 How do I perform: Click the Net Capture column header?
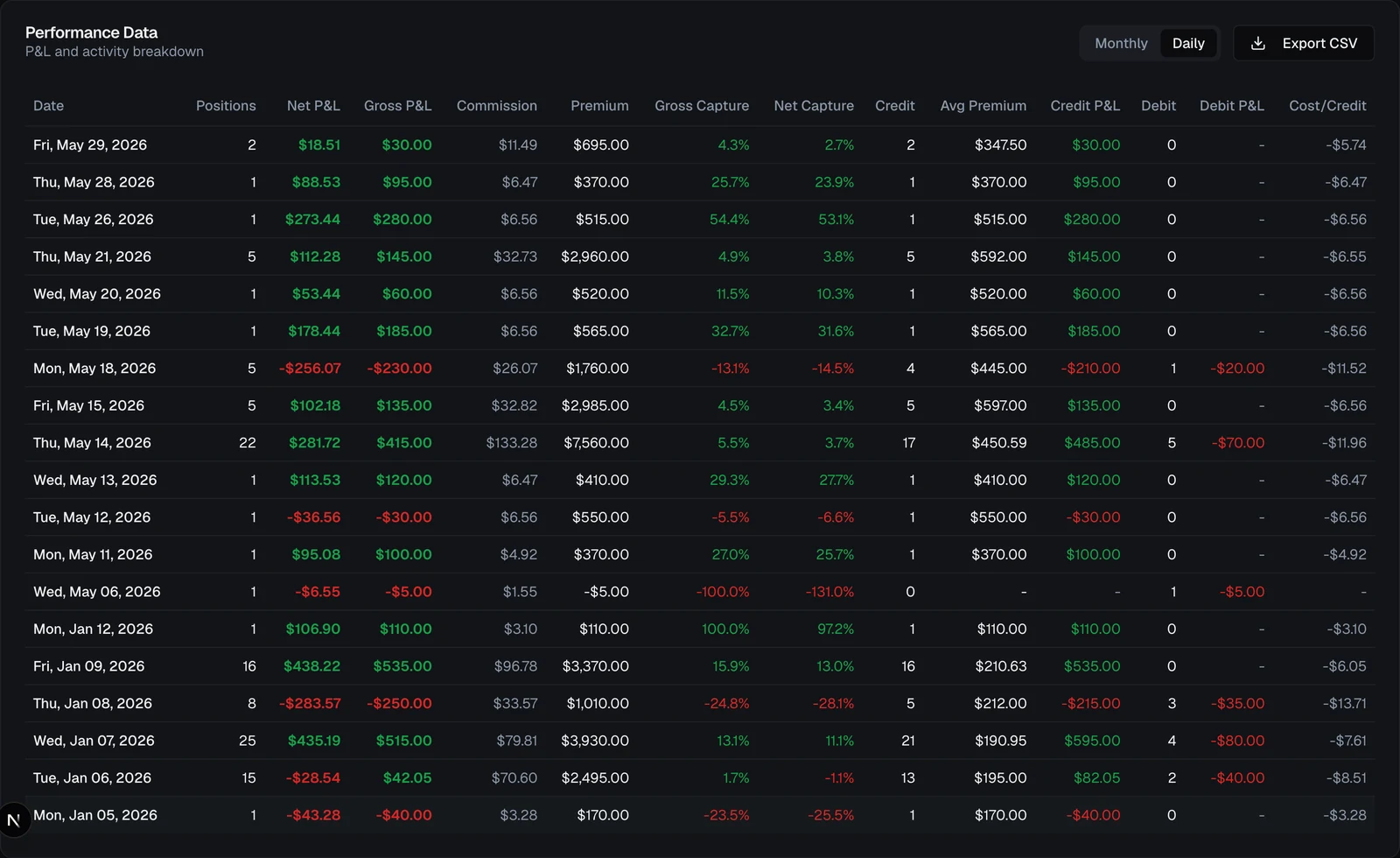click(814, 106)
